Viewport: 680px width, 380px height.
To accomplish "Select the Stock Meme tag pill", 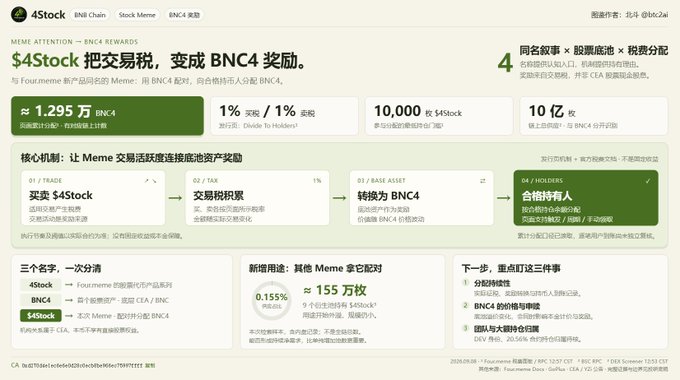I will pos(137,15).
